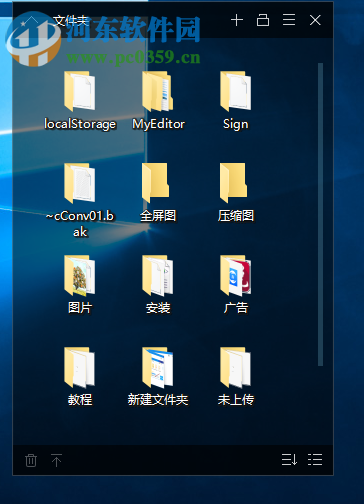Select the MyEditor label text
The image size is (364, 504).
point(158,124)
